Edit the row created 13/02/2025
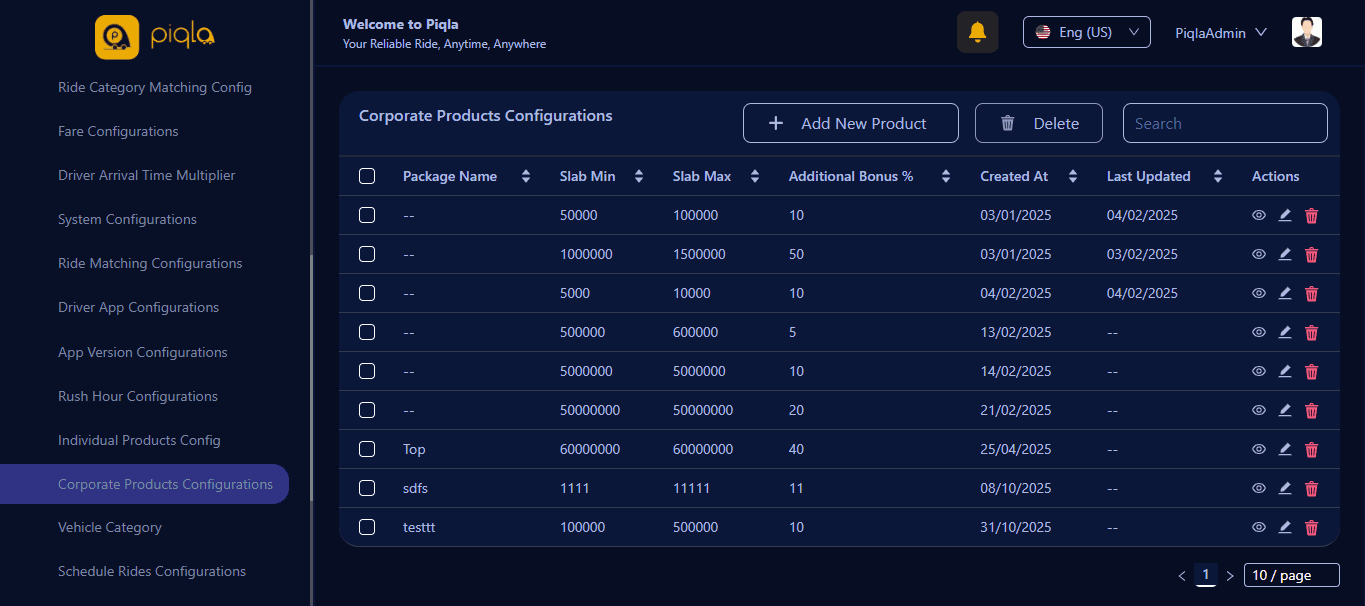This screenshot has height=606, width=1365. click(x=1285, y=332)
